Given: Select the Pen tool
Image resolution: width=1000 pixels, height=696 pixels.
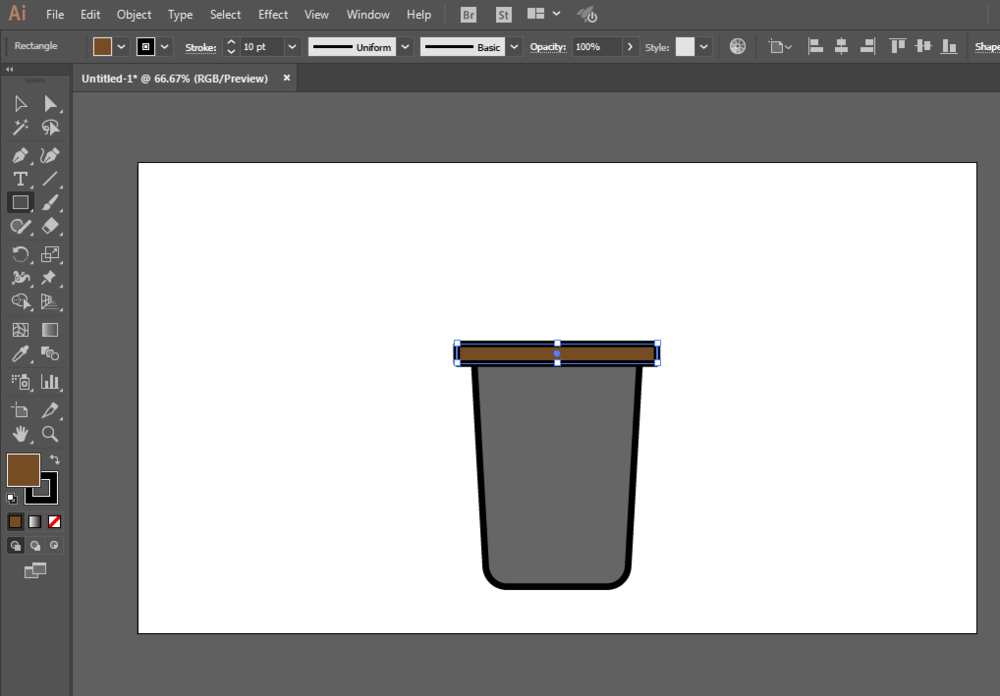Looking at the screenshot, I should pyautogui.click(x=20, y=155).
